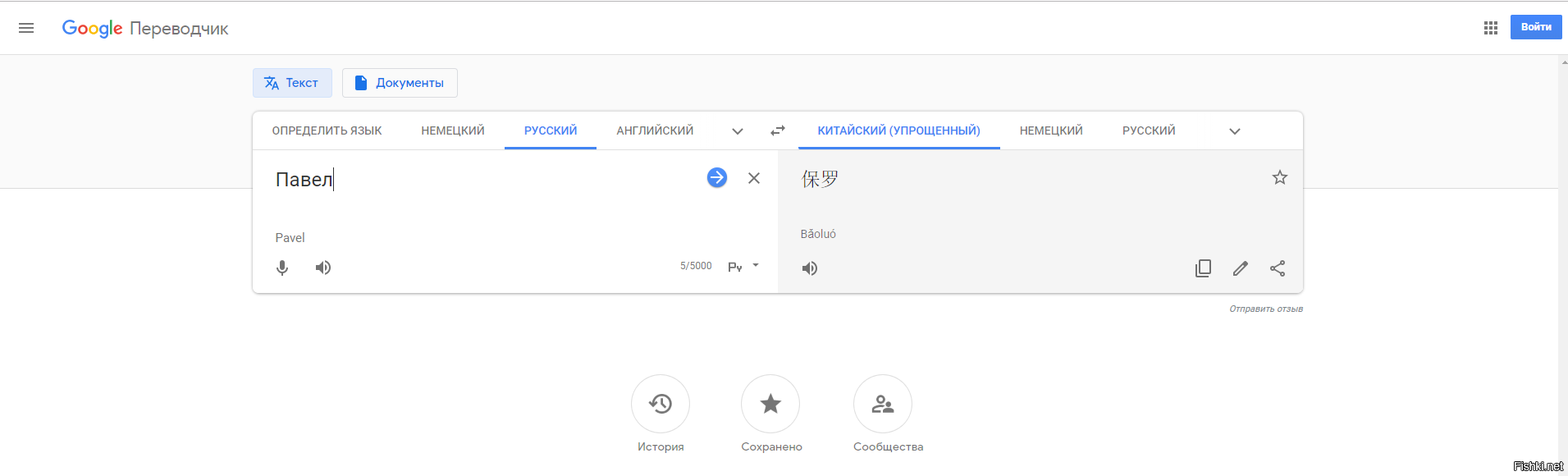Choose НЕМЕЦКИЙ as target language
1568x476 pixels.
[x=1051, y=130]
